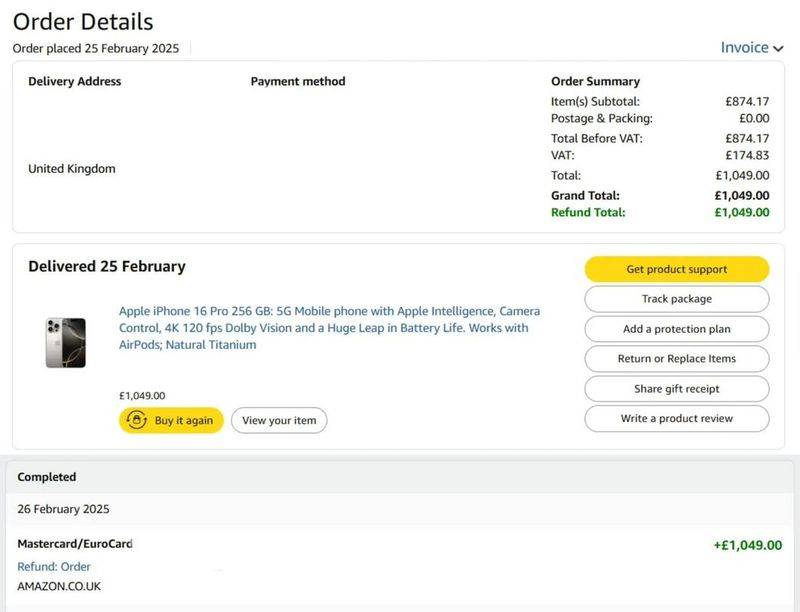Click the Refund Total amount £1,049.00
This screenshot has width=800, height=612.
point(742,212)
